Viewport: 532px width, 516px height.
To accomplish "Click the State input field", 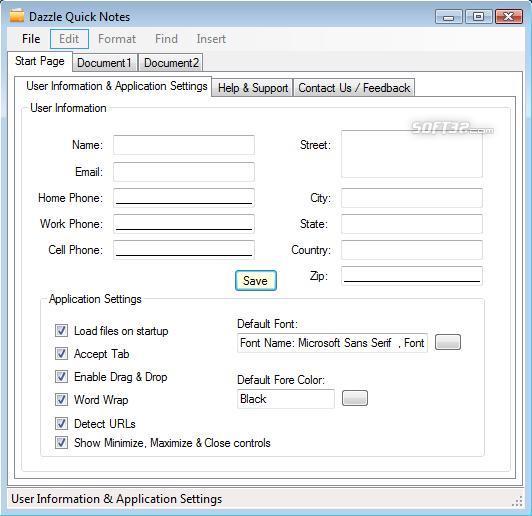I will pyautogui.click(x=412, y=224).
